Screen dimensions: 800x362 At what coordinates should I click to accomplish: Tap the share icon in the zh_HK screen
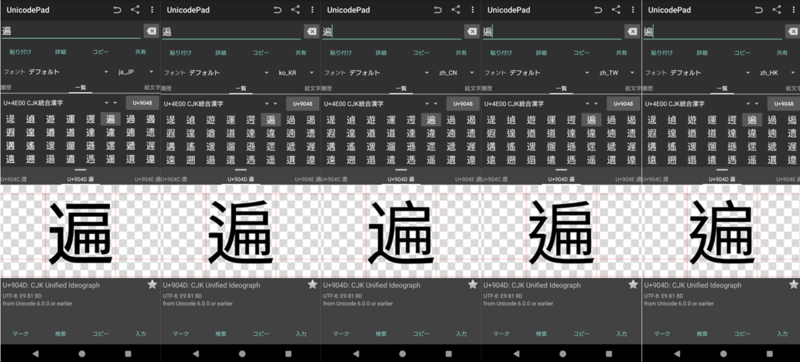pyautogui.click(x=776, y=9)
